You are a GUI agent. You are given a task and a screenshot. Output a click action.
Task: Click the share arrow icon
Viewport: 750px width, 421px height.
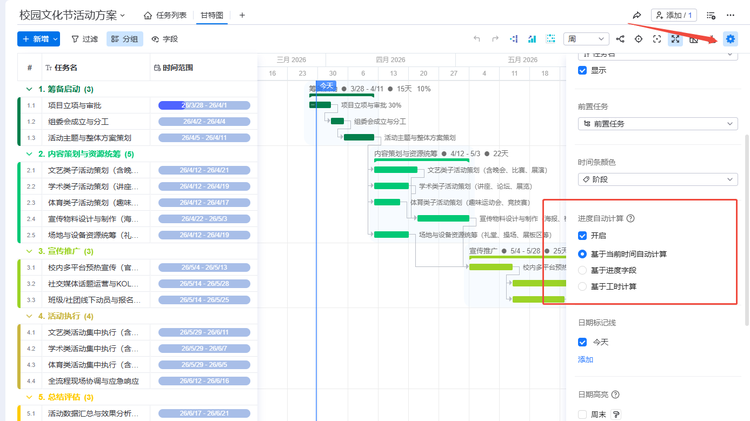[x=636, y=16]
